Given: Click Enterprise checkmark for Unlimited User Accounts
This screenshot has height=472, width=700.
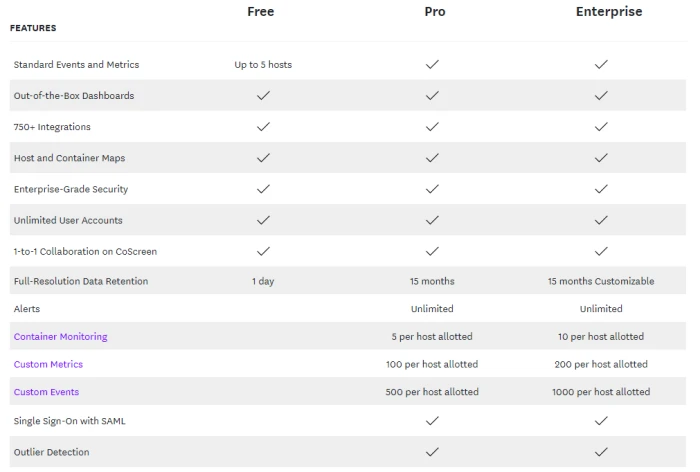Looking at the screenshot, I should click(x=601, y=220).
